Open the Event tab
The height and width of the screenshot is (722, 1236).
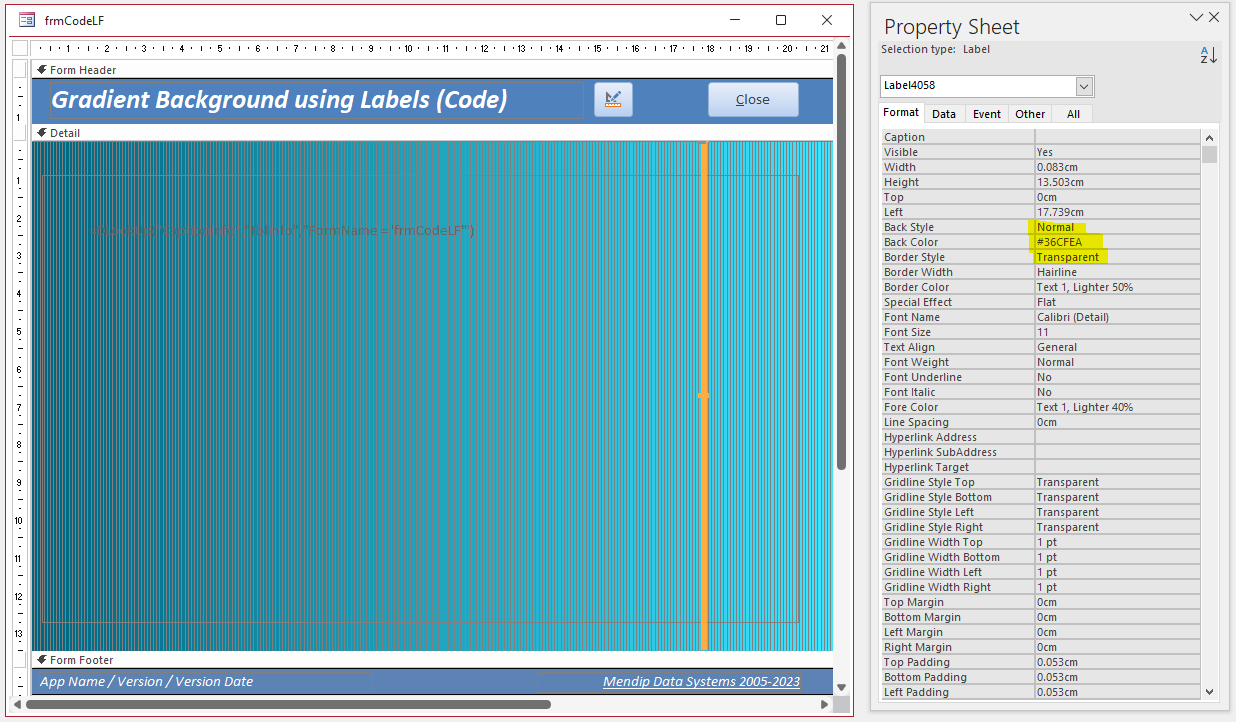click(987, 114)
